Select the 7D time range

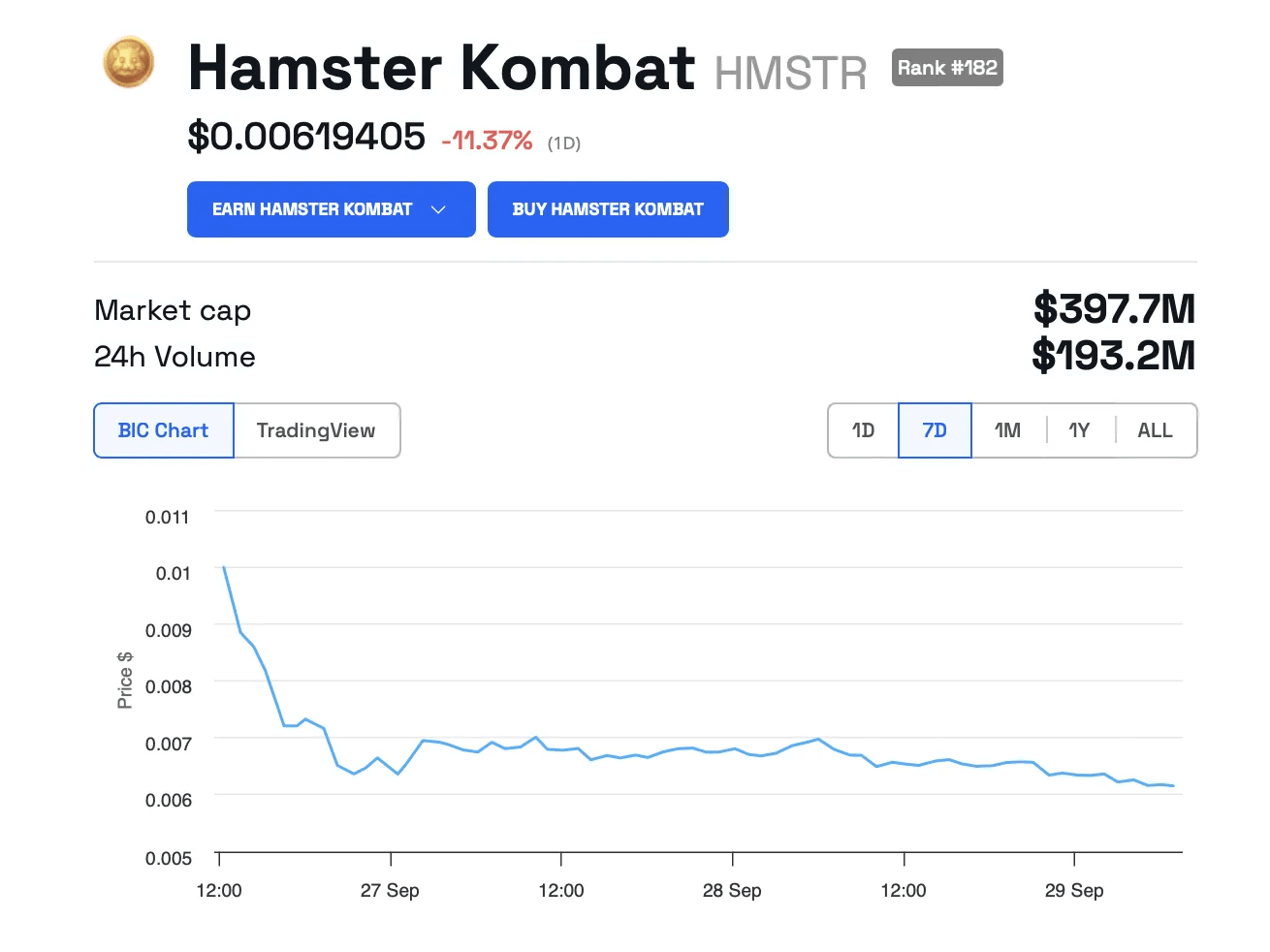pos(935,430)
